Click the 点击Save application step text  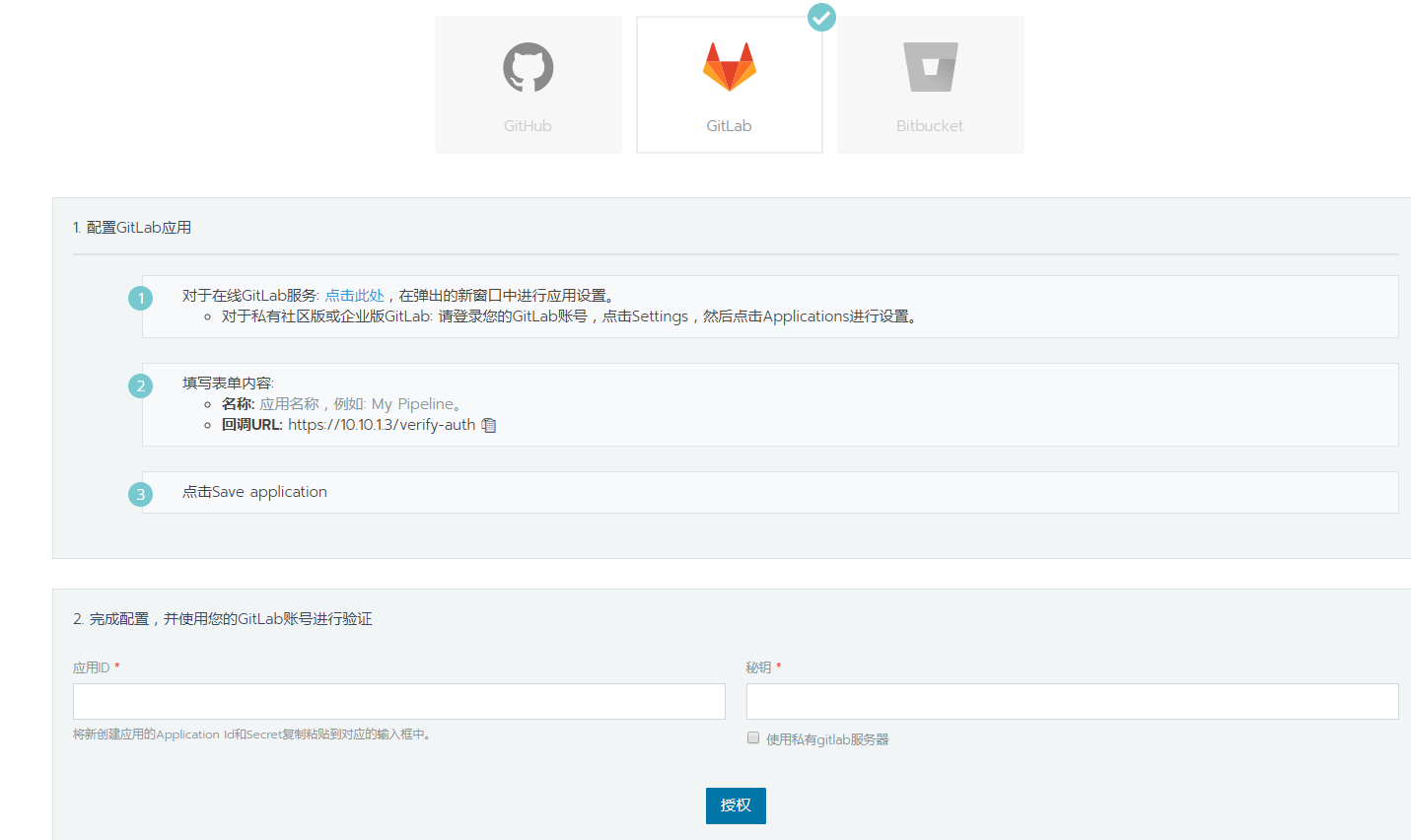tap(254, 492)
